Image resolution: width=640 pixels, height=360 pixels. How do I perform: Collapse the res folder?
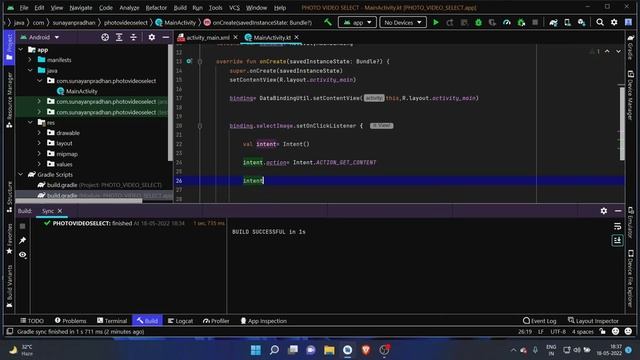[x=30, y=122]
